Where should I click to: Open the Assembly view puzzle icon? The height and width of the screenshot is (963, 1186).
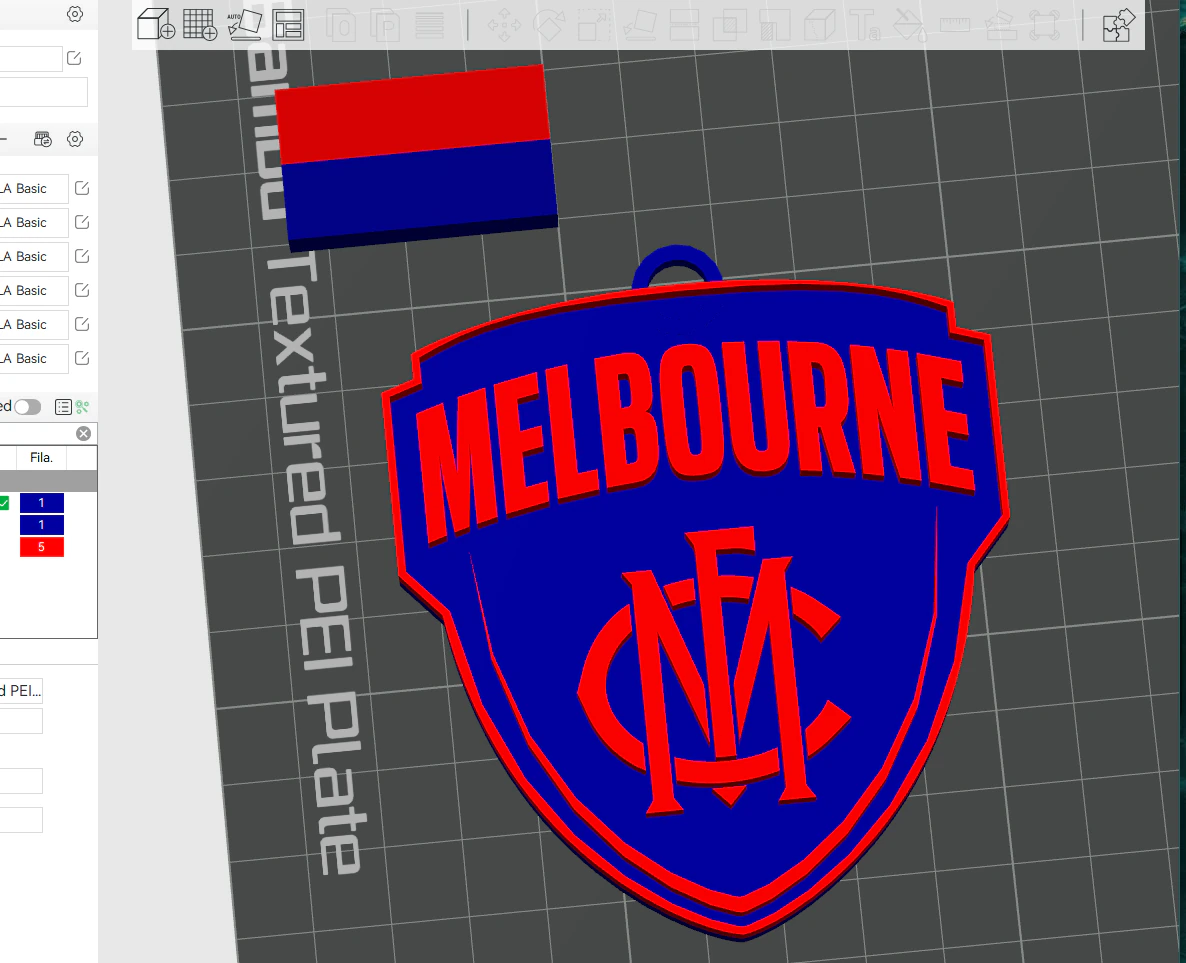click(x=1118, y=25)
